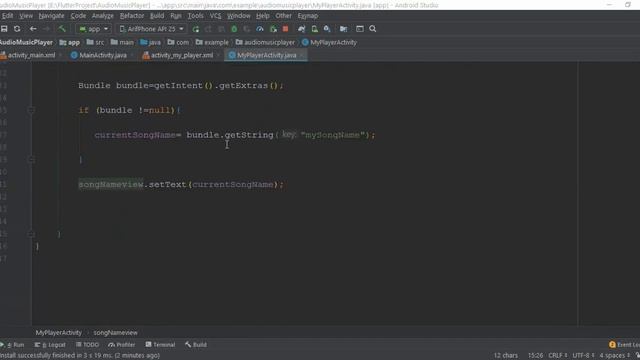This screenshot has width=640, height=360.
Task: Click Attach Debugger to Android Process icon
Action: click(273, 29)
